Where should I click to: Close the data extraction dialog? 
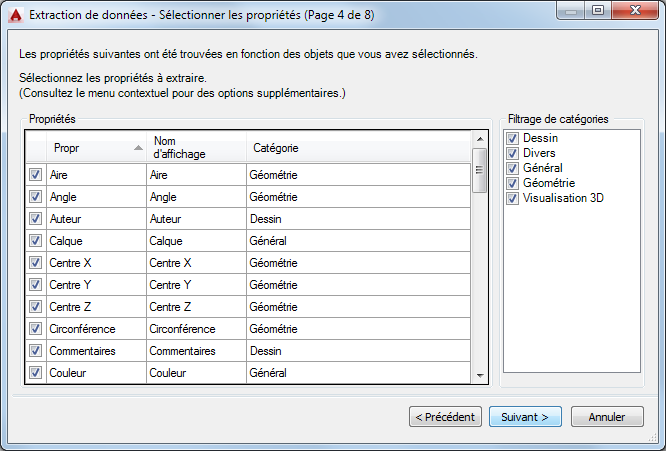636,12
